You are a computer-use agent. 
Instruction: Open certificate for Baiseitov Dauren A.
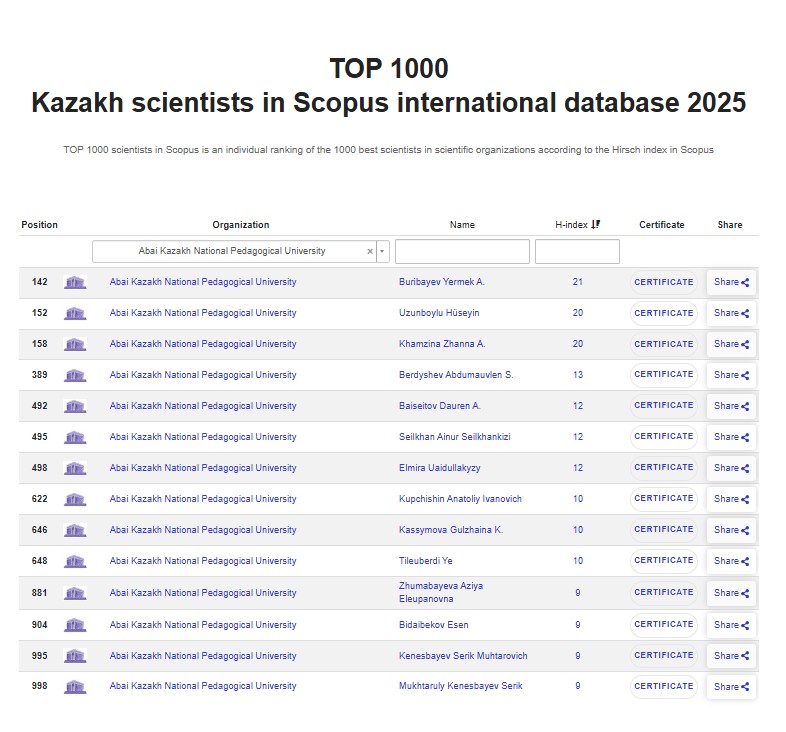coord(663,406)
